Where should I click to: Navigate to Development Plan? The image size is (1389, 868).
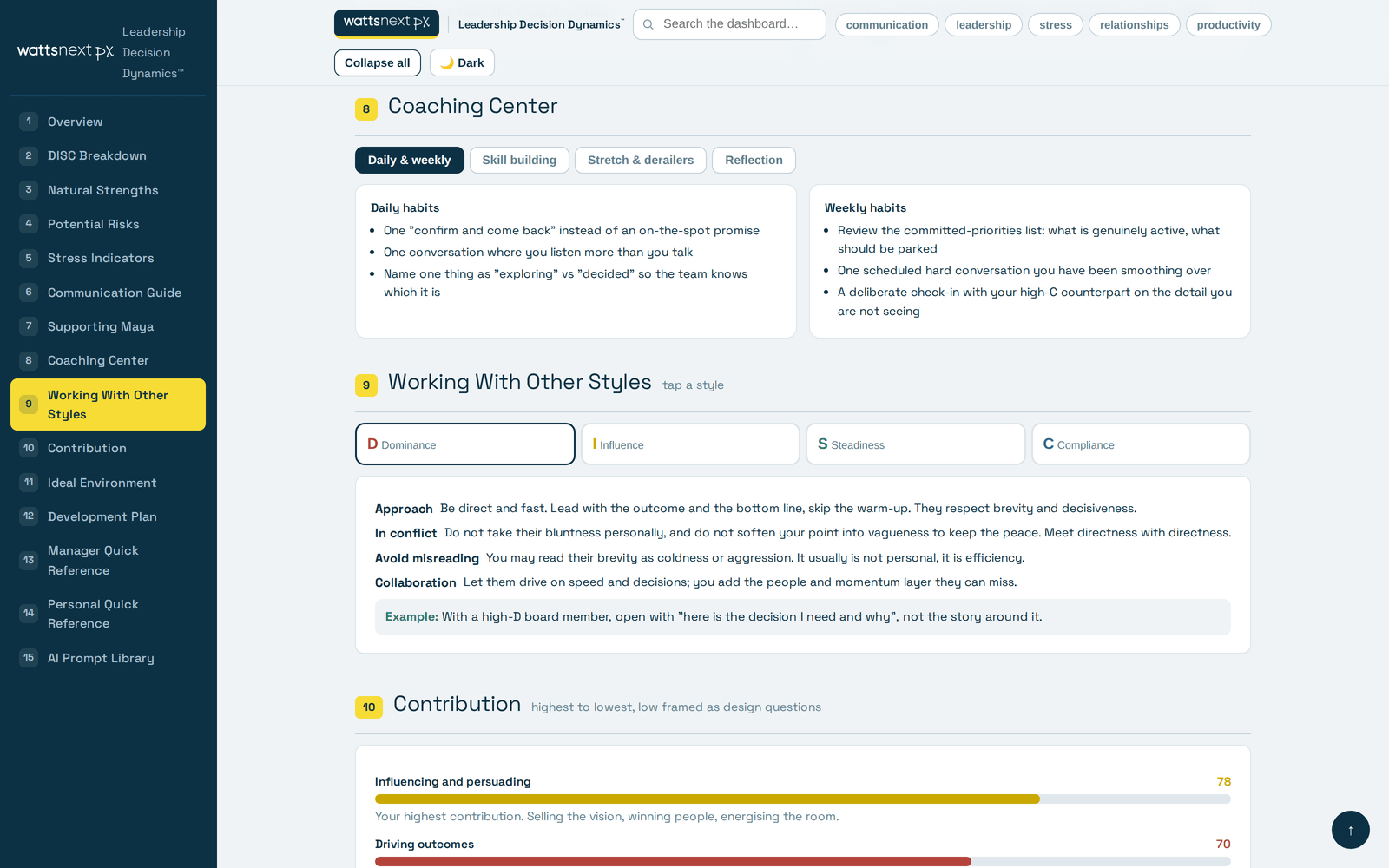pyautogui.click(x=108, y=516)
